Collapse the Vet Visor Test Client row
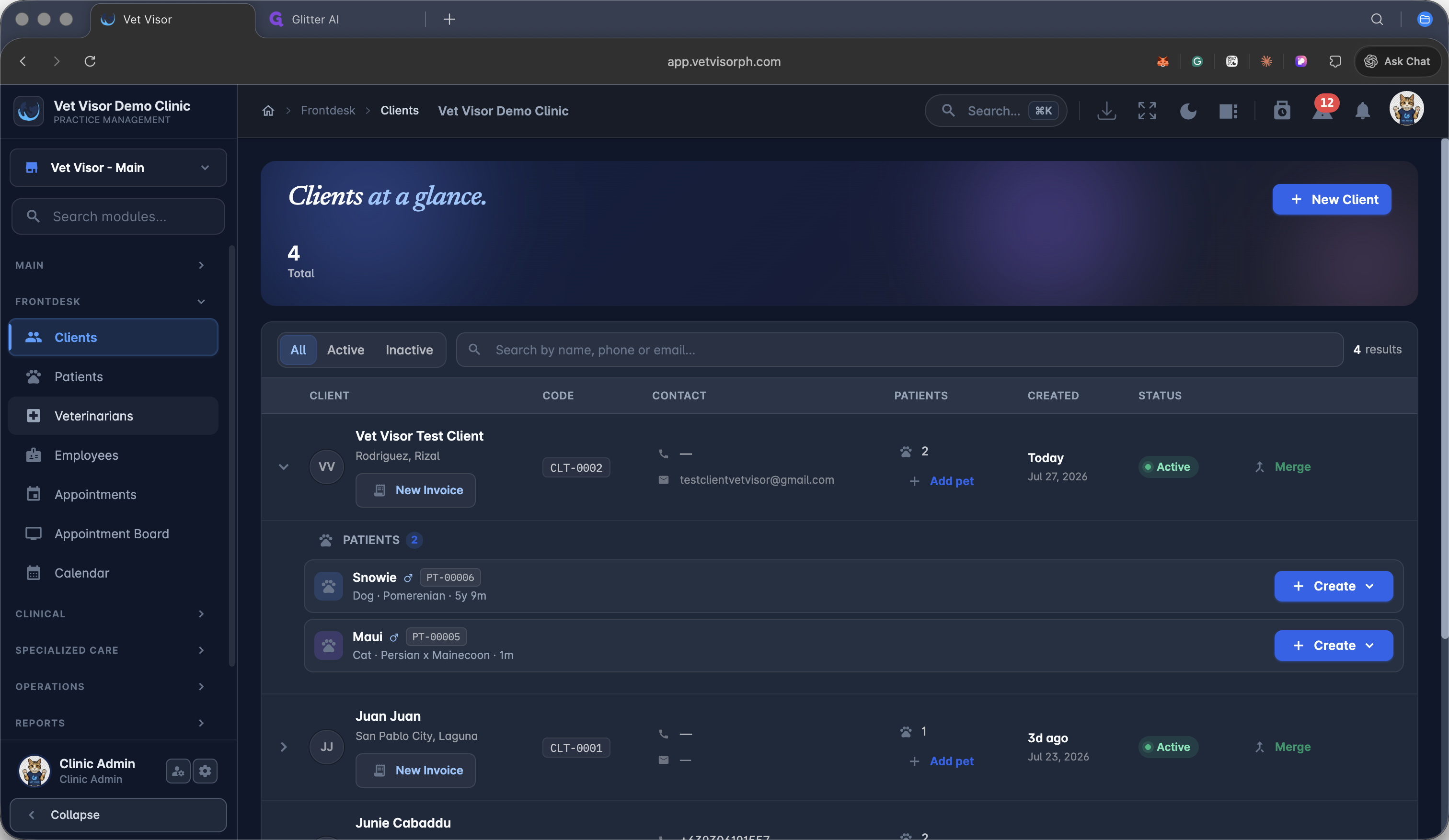This screenshot has height=840, width=1449. [284, 466]
